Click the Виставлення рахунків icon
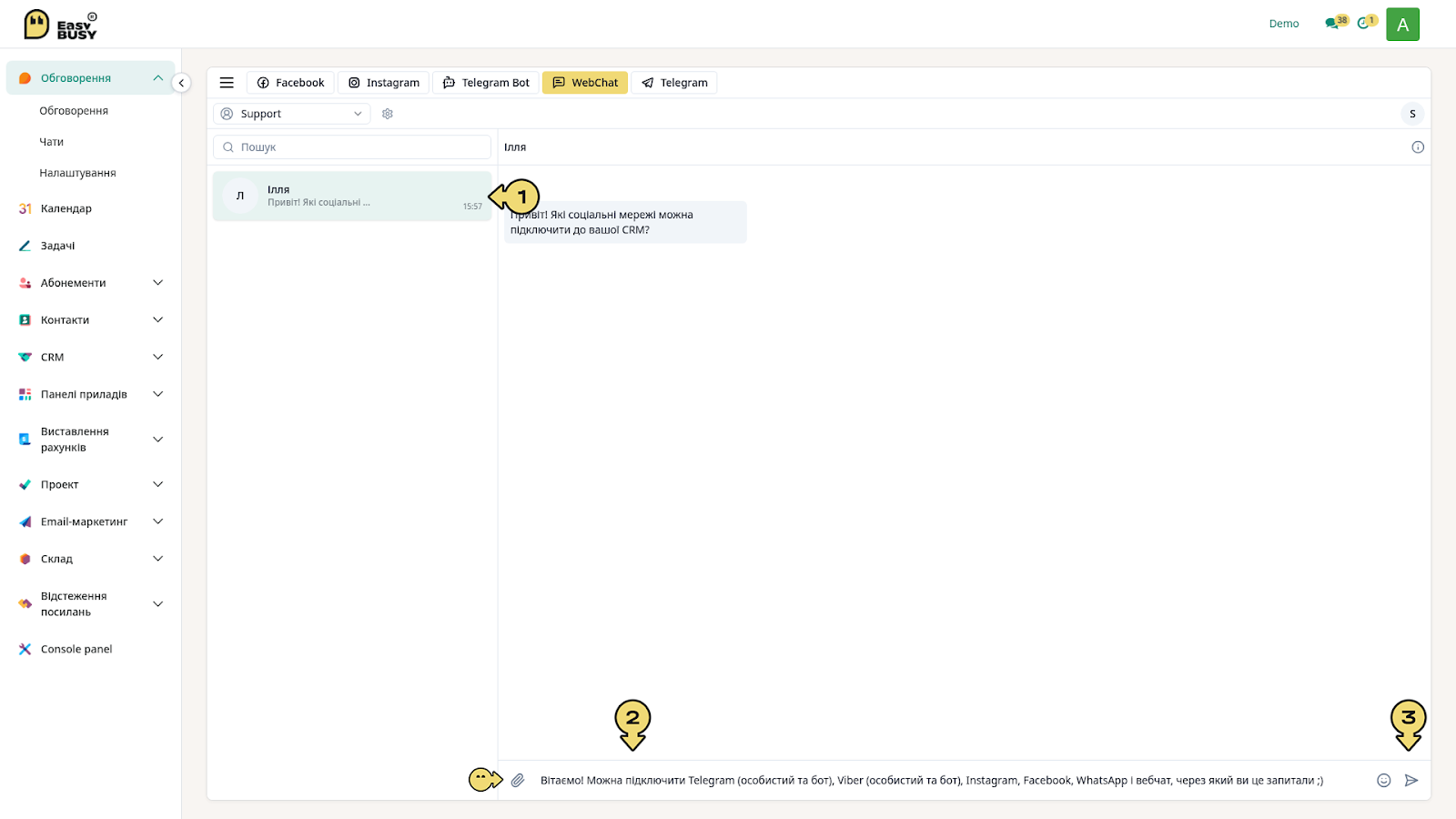This screenshot has height=819, width=1456. [x=25, y=440]
